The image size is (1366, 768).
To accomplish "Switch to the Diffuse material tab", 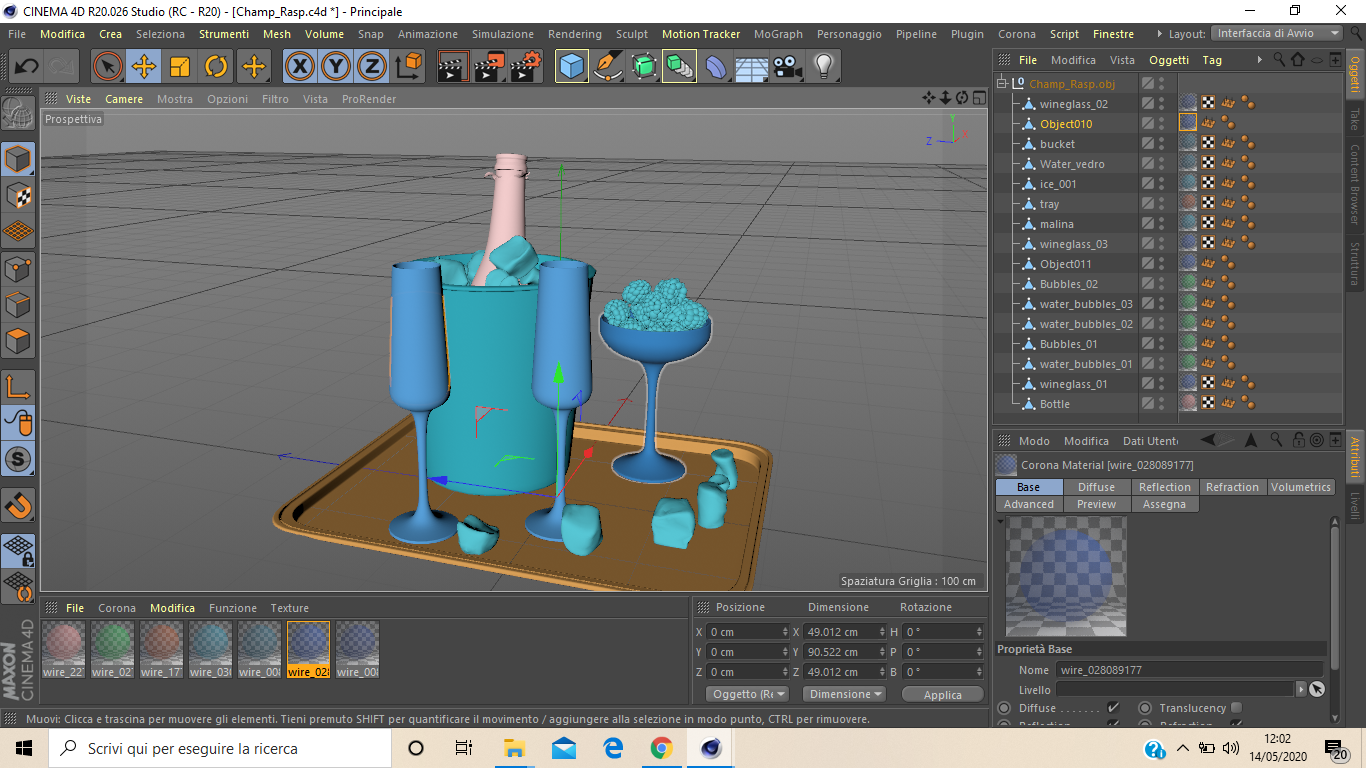I will 1096,487.
